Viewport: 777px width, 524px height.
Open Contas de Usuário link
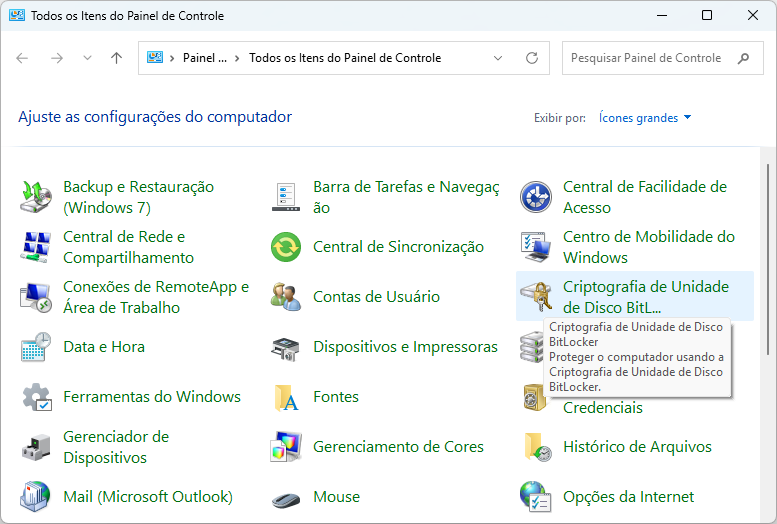[x=376, y=296]
